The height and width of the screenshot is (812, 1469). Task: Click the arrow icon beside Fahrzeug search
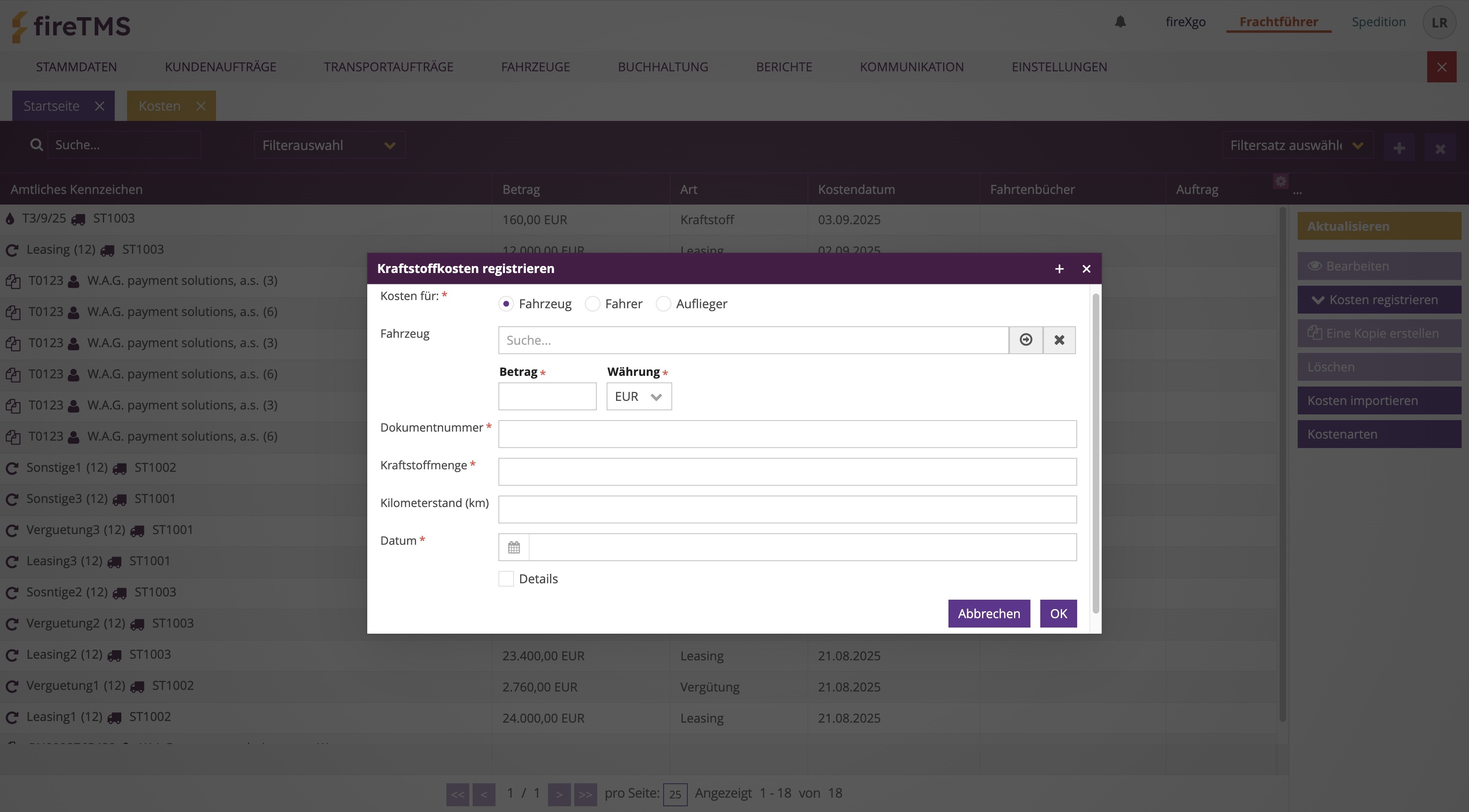tap(1026, 340)
